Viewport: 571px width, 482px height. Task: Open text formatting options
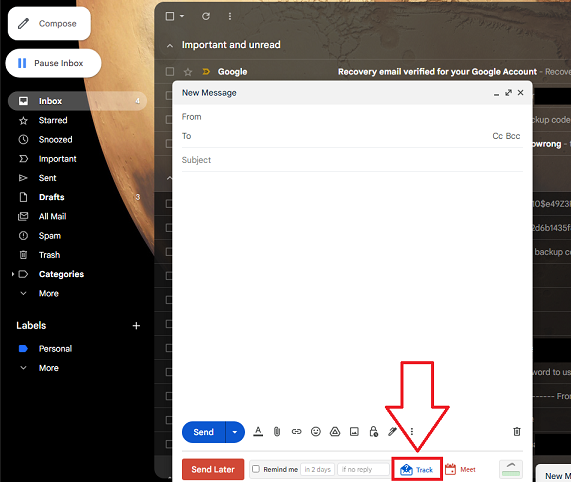tap(258, 432)
